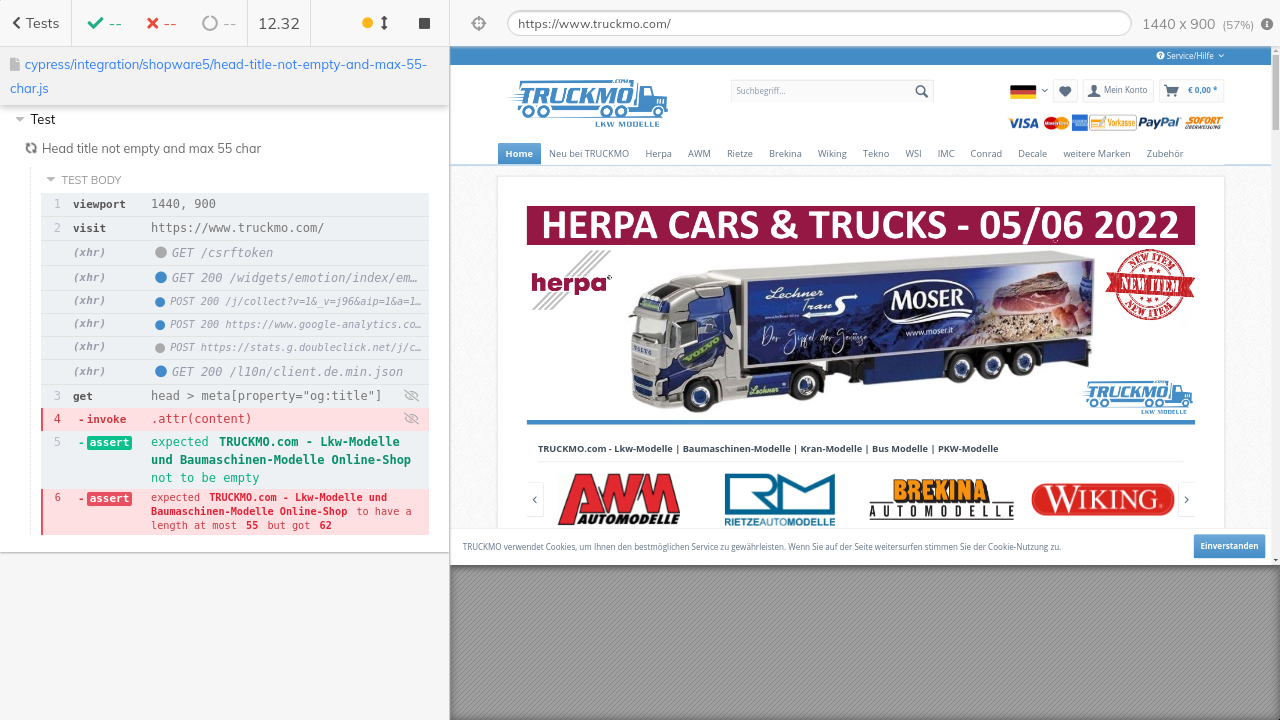This screenshot has height=720, width=1280.
Task: Click the search magnifier icon on TRUCKMO
Action: pos(921,91)
